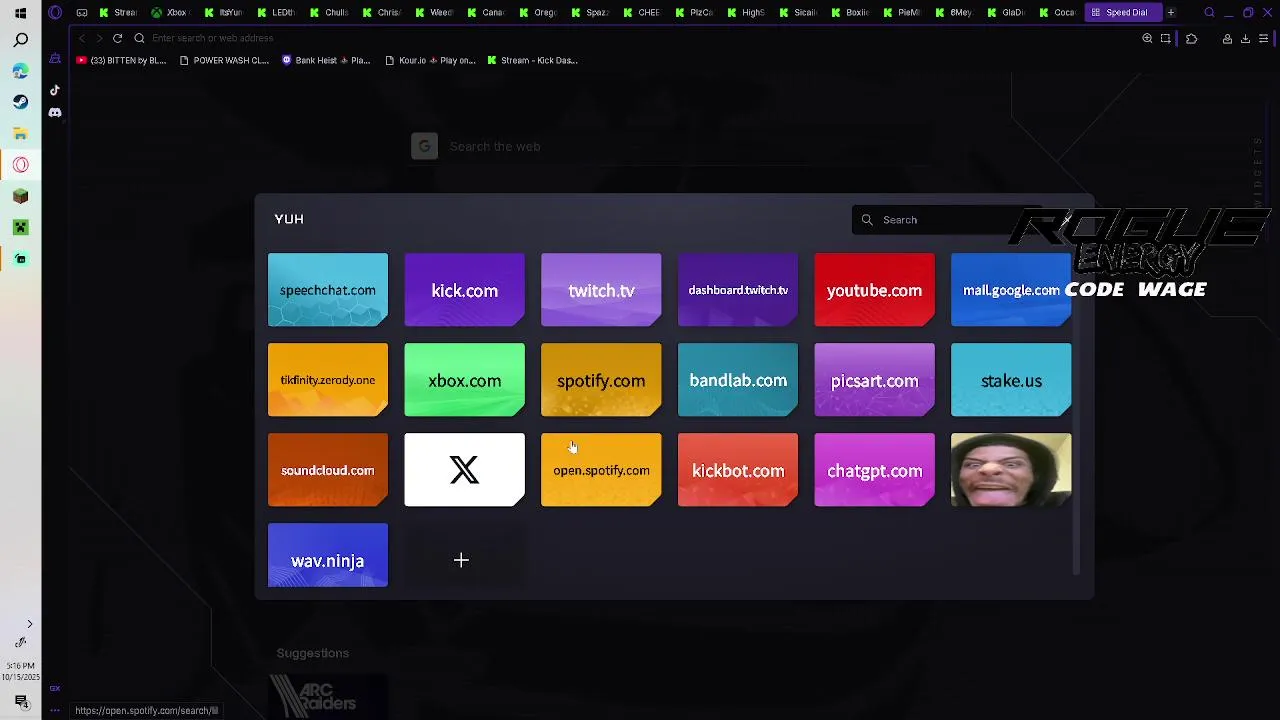
Task: Open the twitch.tv speed dial tile
Action: pos(601,290)
